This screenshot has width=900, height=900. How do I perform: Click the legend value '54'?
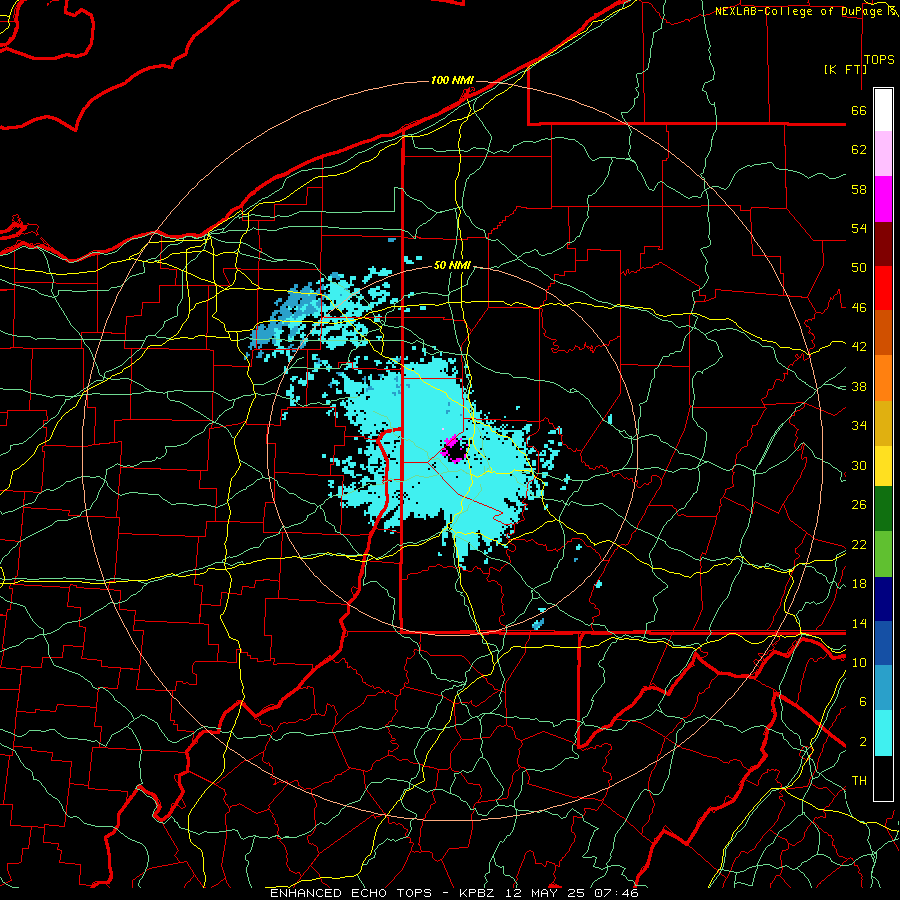coord(859,228)
